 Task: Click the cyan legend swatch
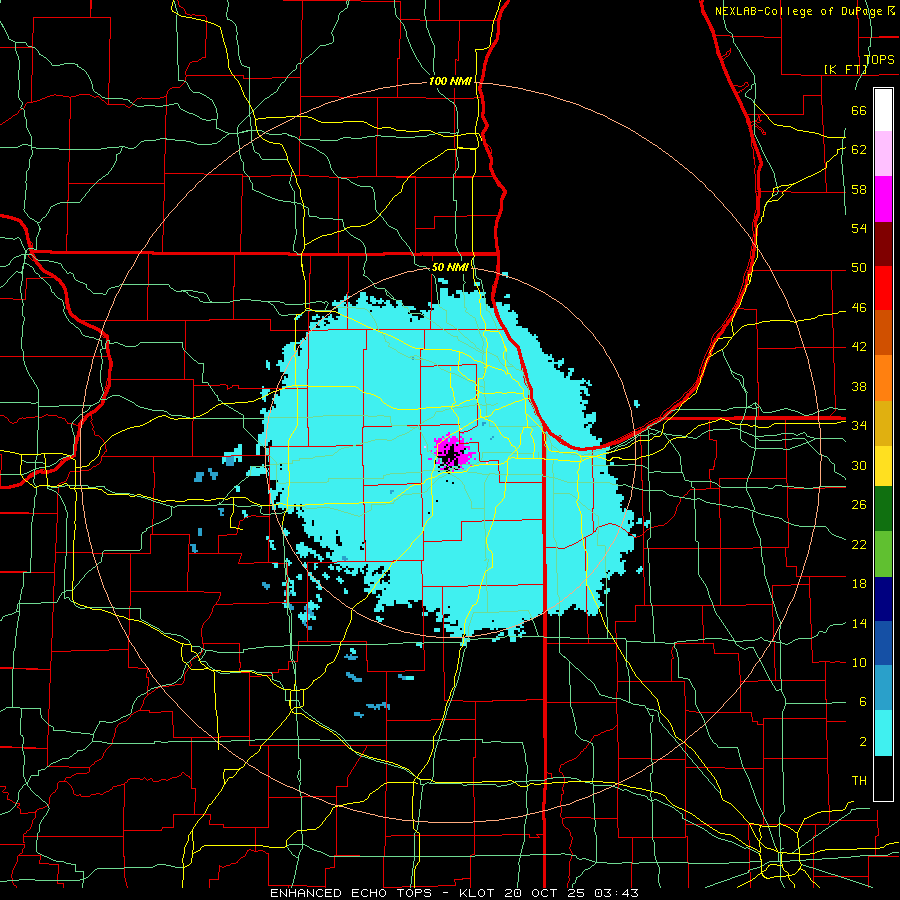(x=883, y=733)
